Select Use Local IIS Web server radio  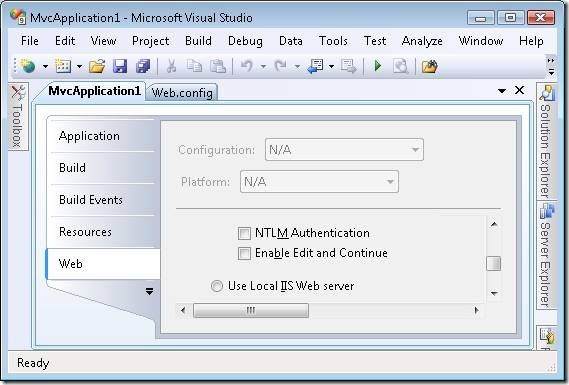click(x=217, y=286)
